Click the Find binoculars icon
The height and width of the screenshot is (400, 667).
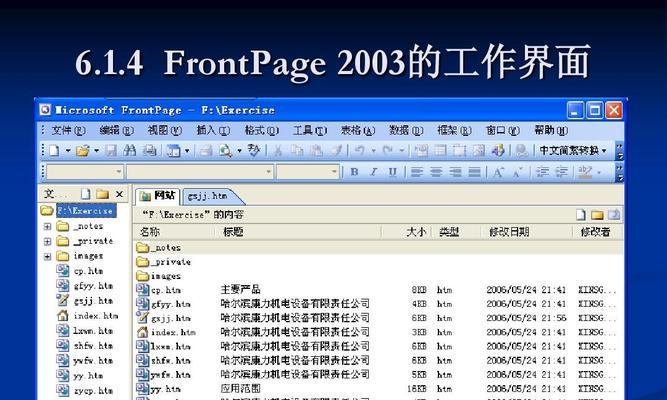click(130, 150)
